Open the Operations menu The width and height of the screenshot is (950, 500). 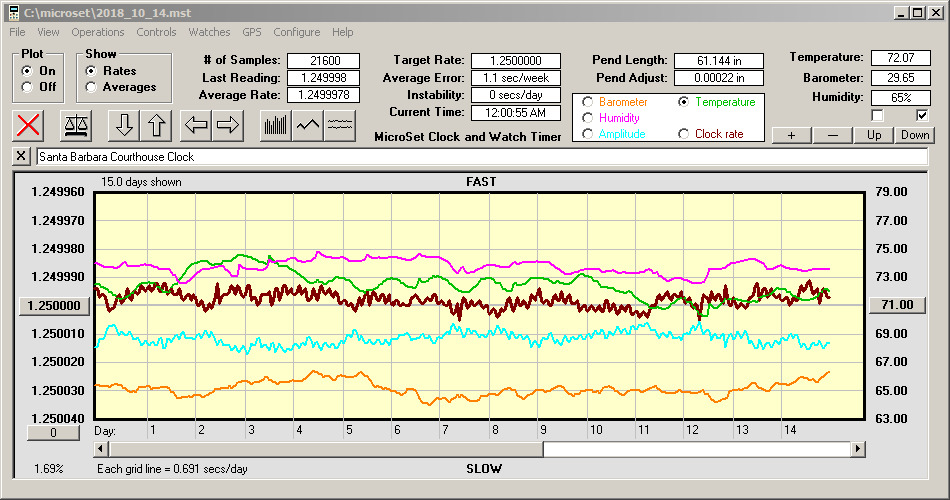pyautogui.click(x=98, y=32)
